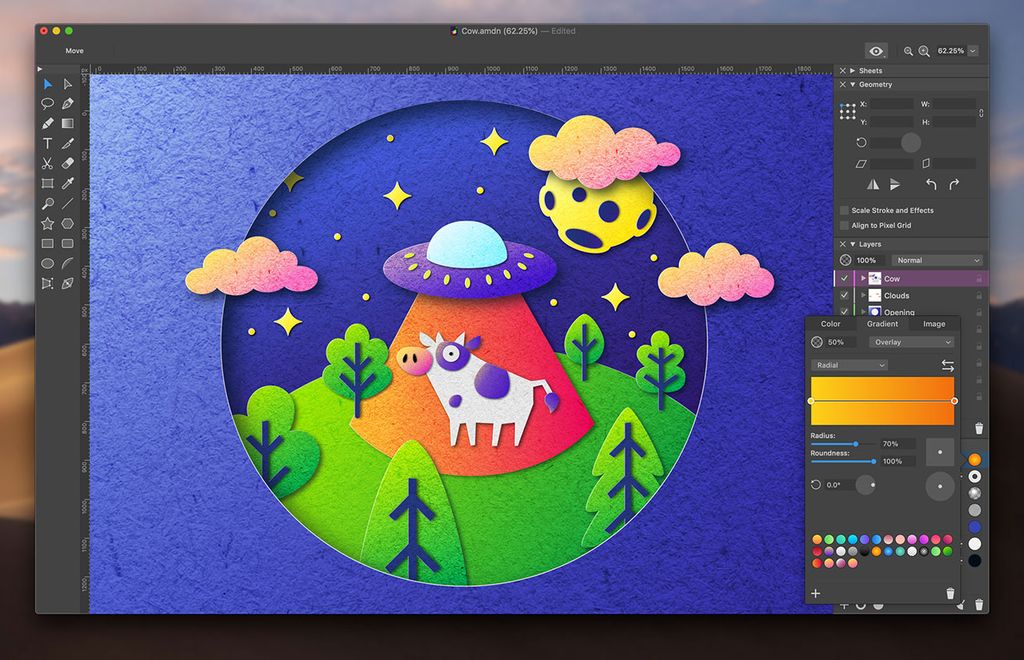Click the zoom level field showing 62.25%
This screenshot has height=660, width=1024.
pyautogui.click(x=950, y=50)
